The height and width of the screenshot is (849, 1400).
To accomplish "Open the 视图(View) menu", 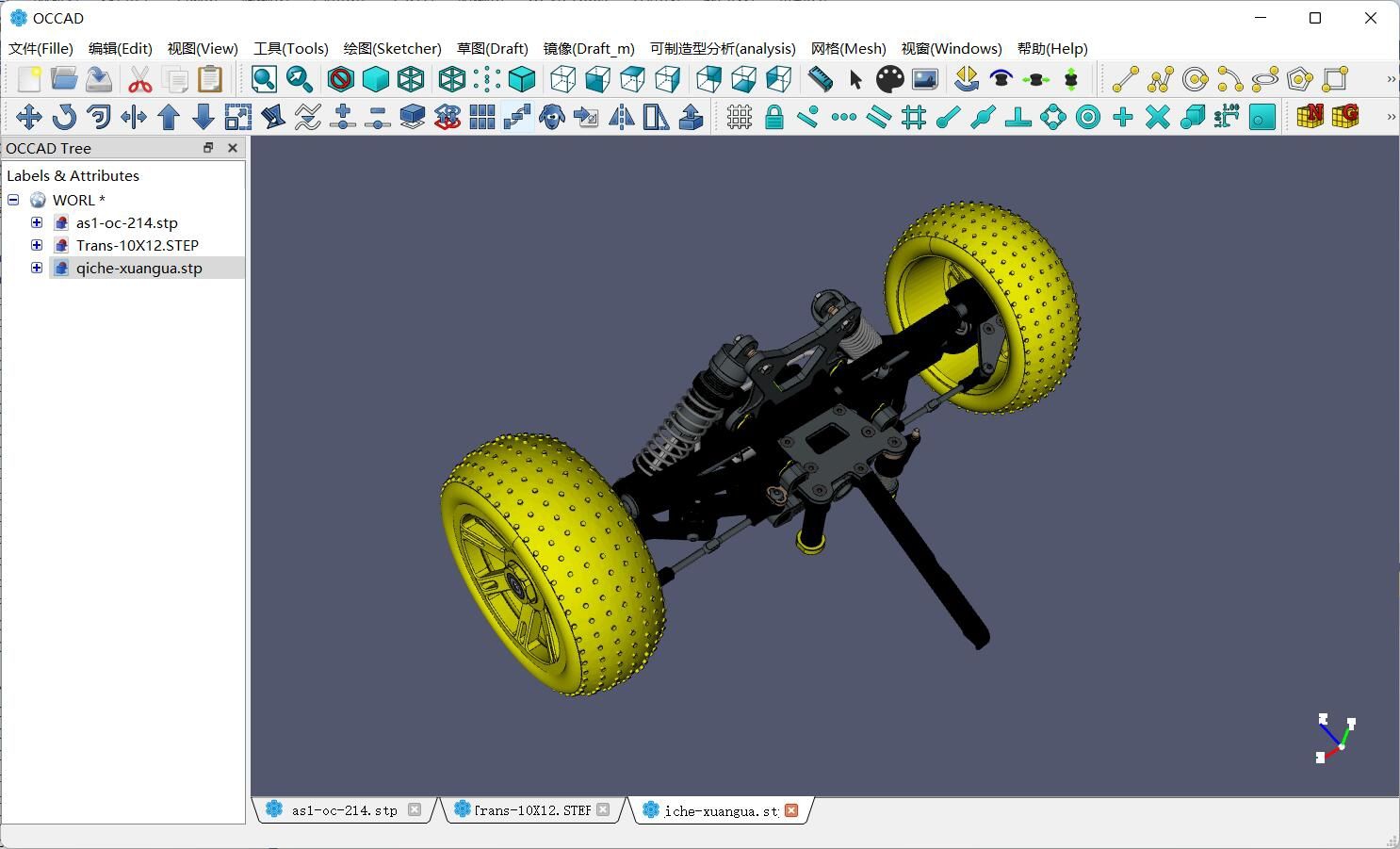I will click(x=203, y=48).
